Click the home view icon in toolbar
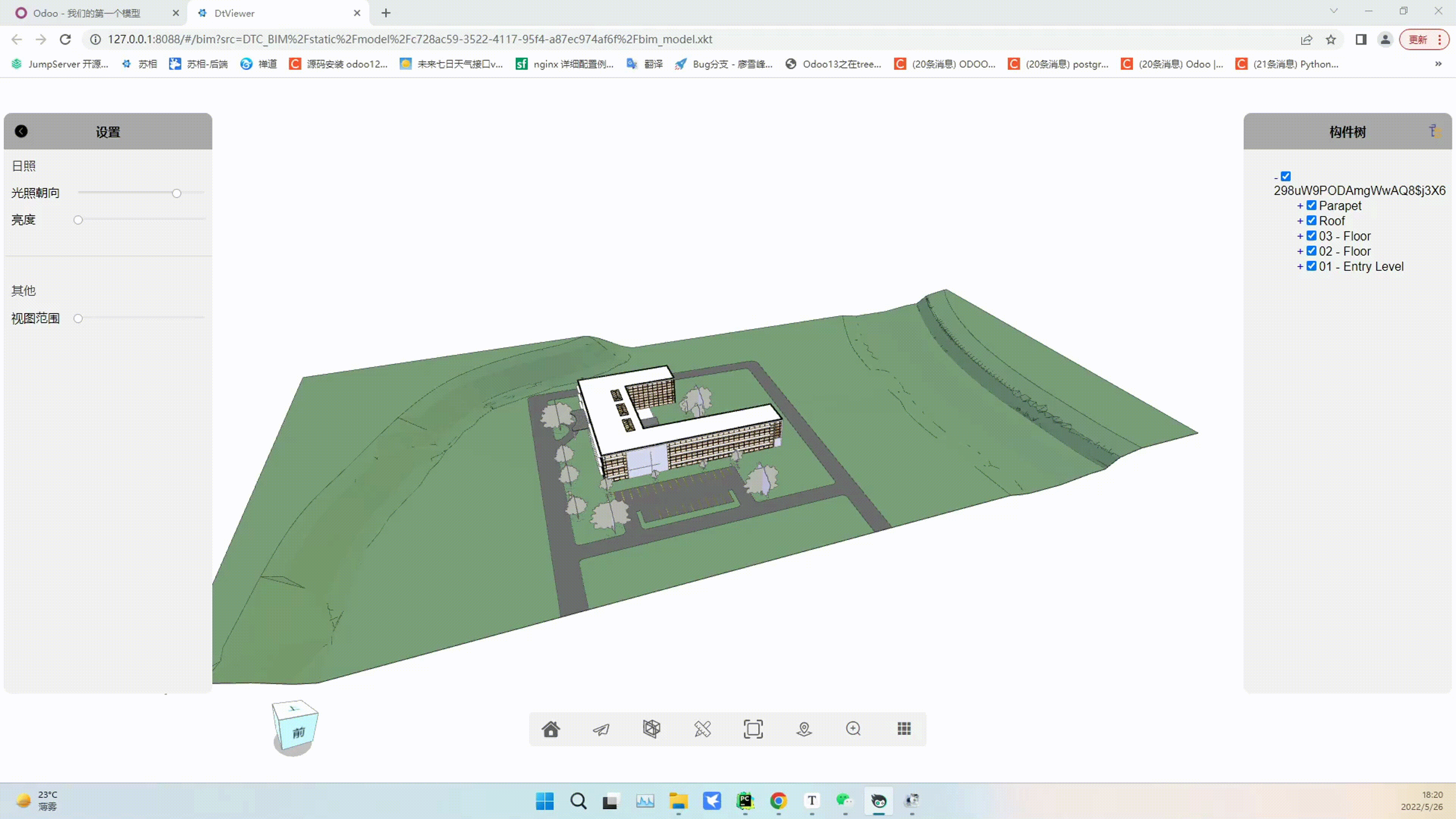This screenshot has height=819, width=1456. [551, 729]
